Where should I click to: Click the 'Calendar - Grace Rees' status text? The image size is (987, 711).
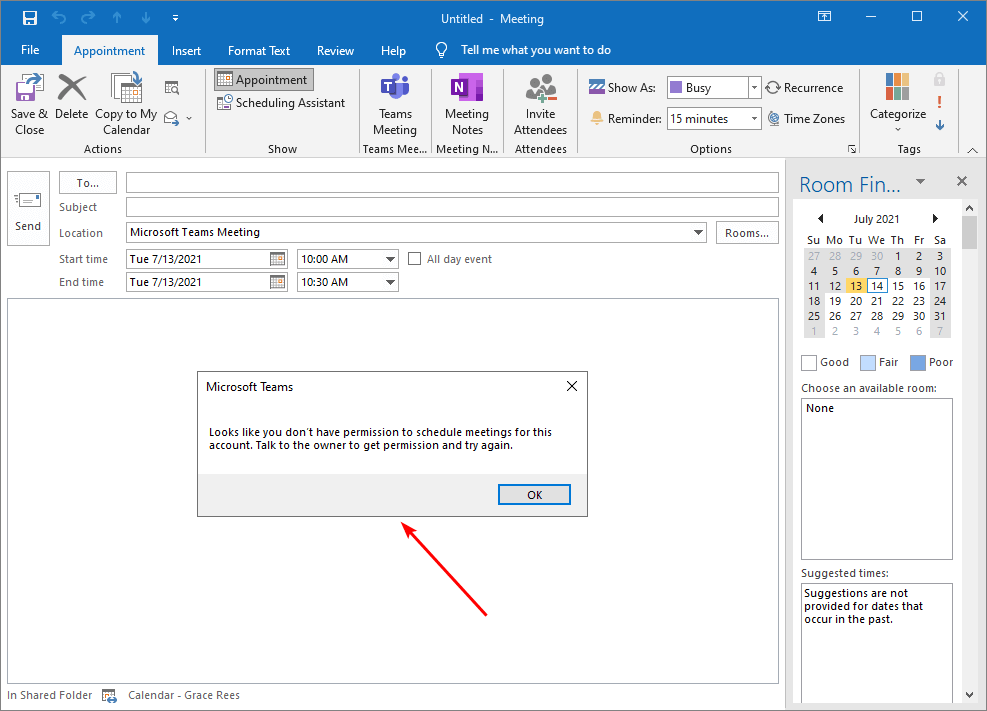(x=184, y=695)
